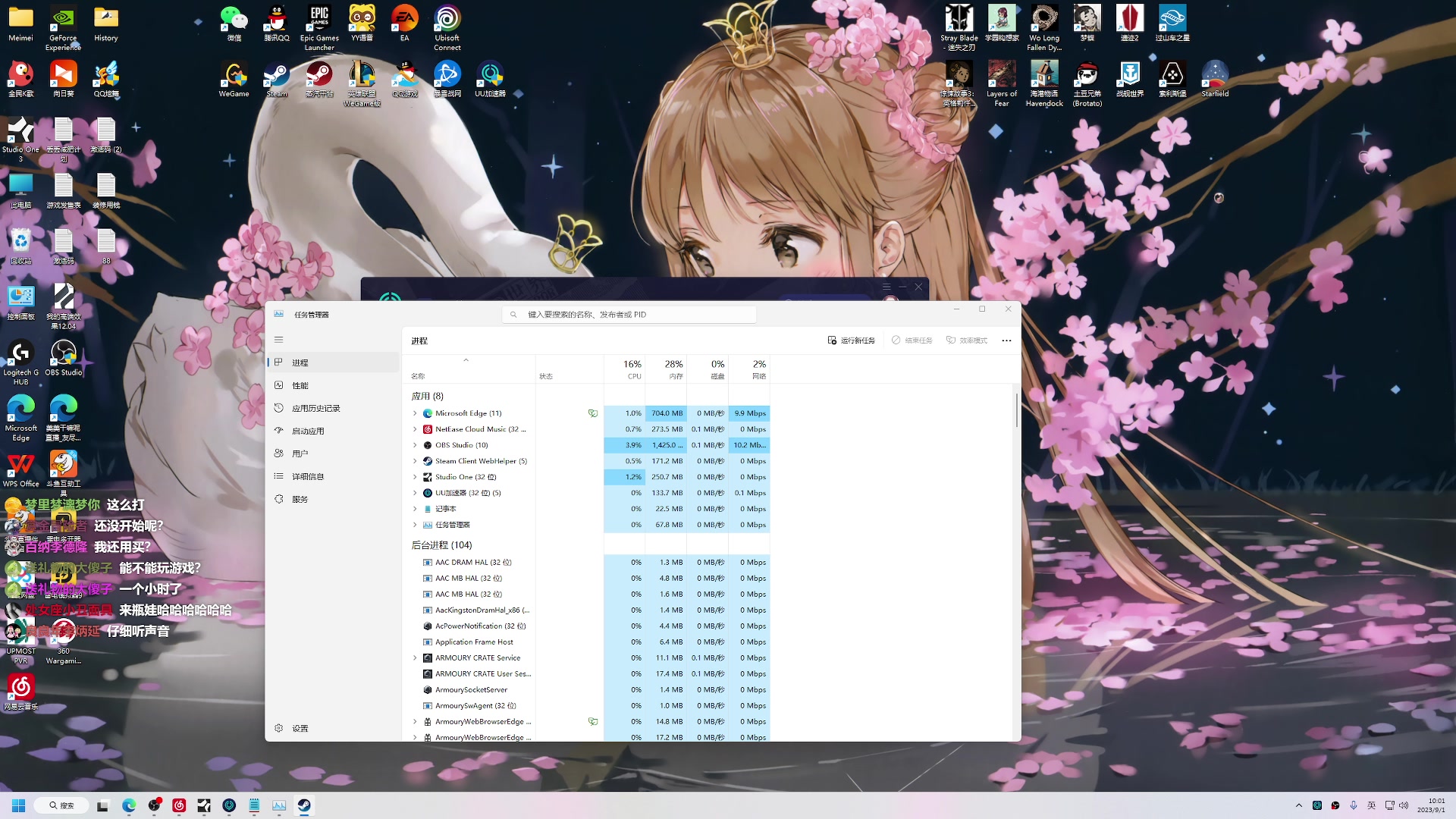Open WPS Office desktop icon

20,469
